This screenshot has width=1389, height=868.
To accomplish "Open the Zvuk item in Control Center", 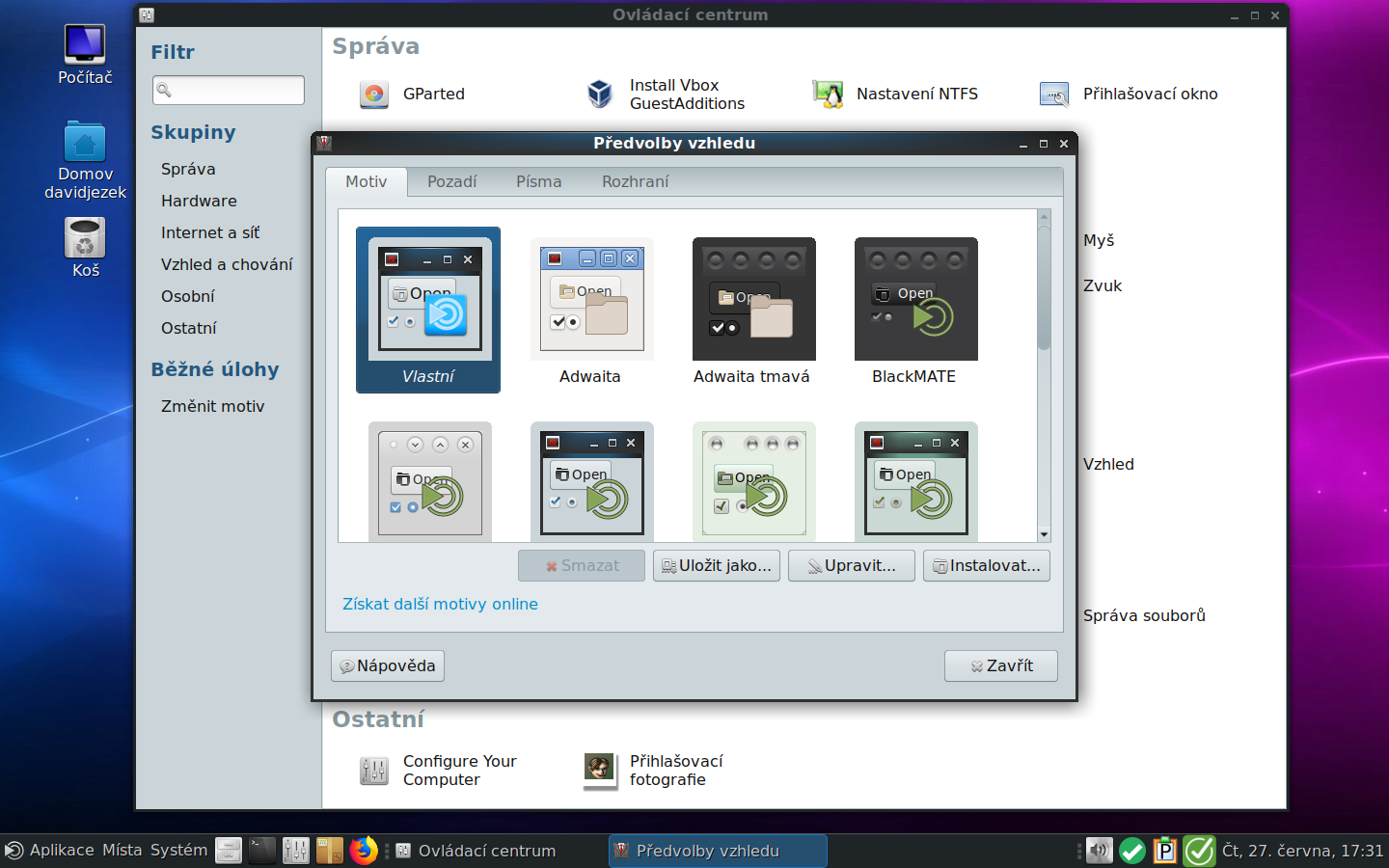I will (x=1103, y=285).
